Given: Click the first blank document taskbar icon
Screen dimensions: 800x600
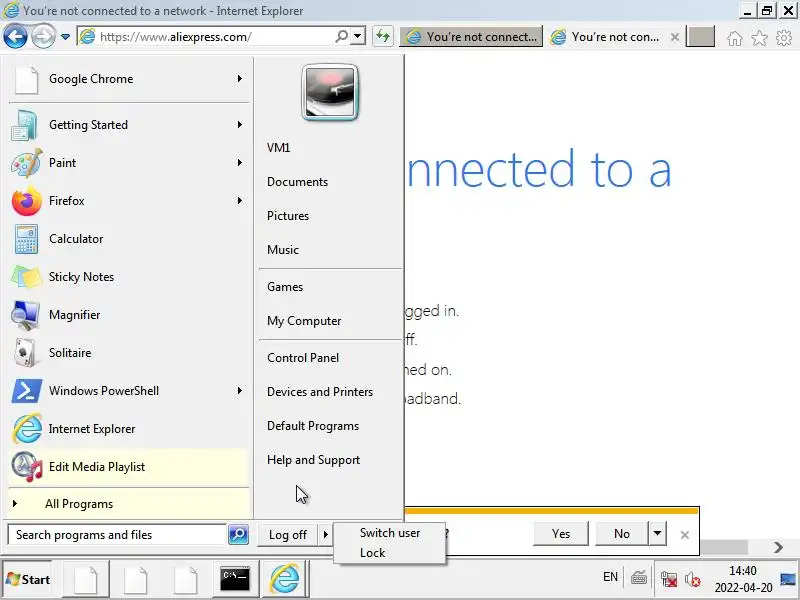Looking at the screenshot, I should click(86, 579).
